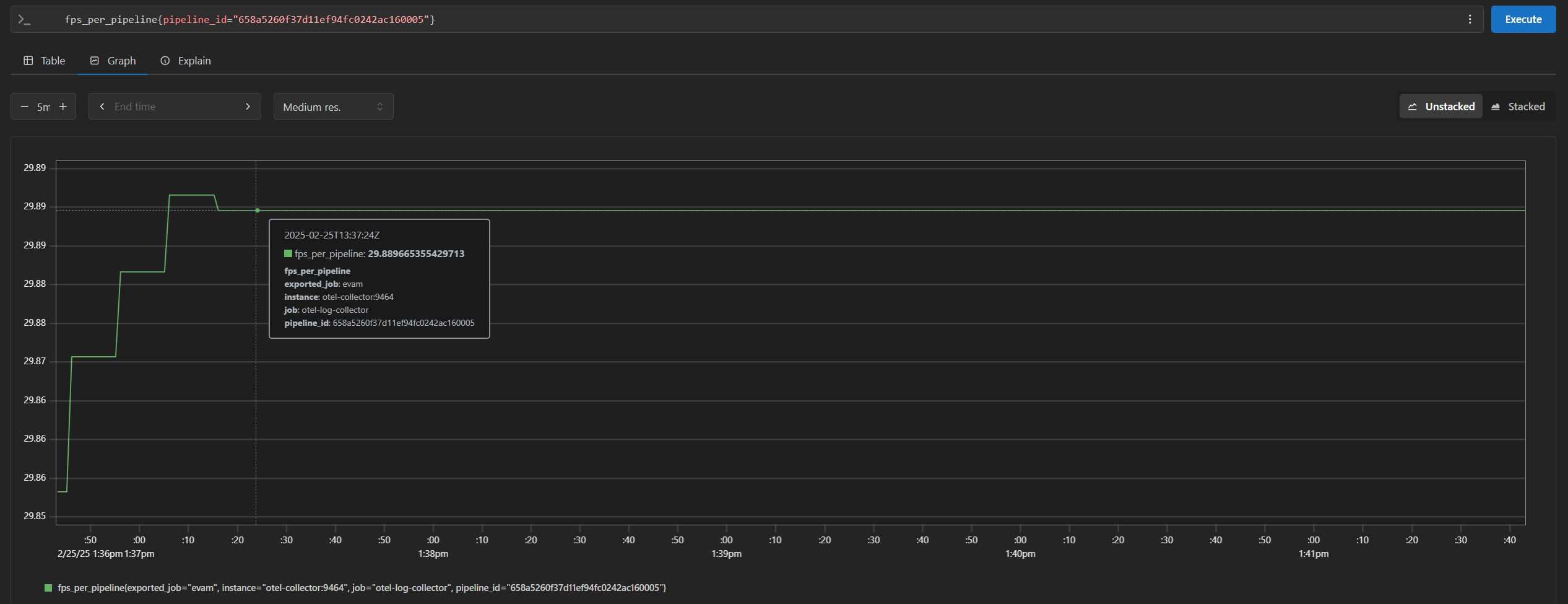The height and width of the screenshot is (604, 1568).
Task: Click the info icon next to Explain
Action: pyautogui.click(x=165, y=60)
